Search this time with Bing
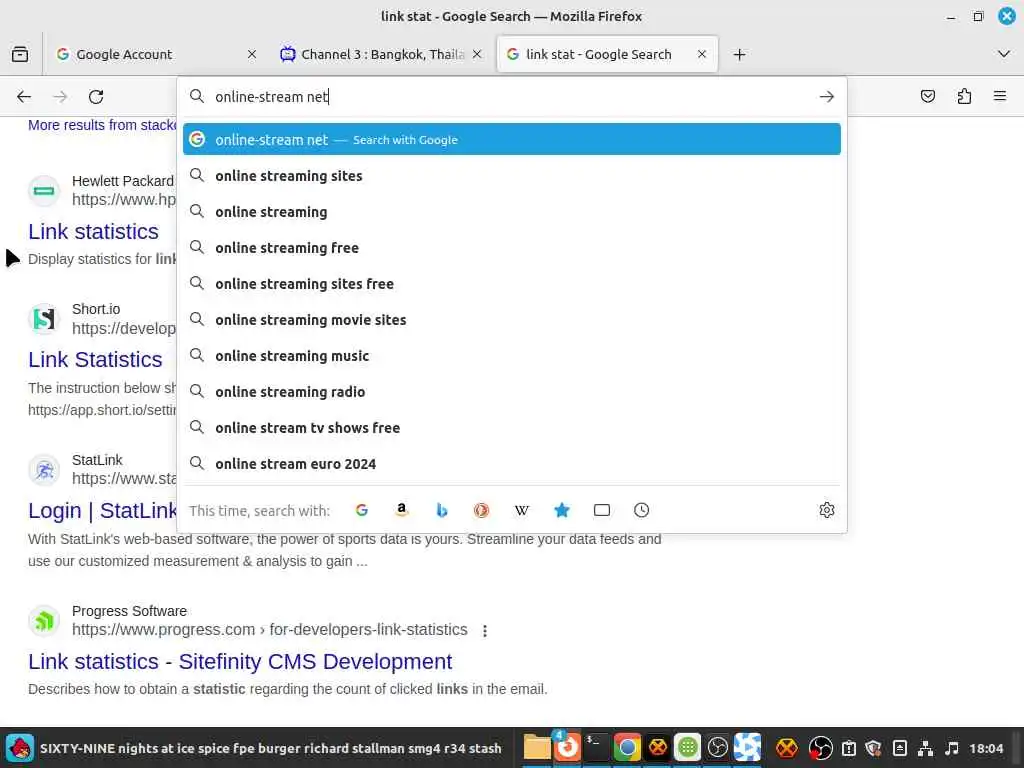This screenshot has height=768, width=1024. 441,510
